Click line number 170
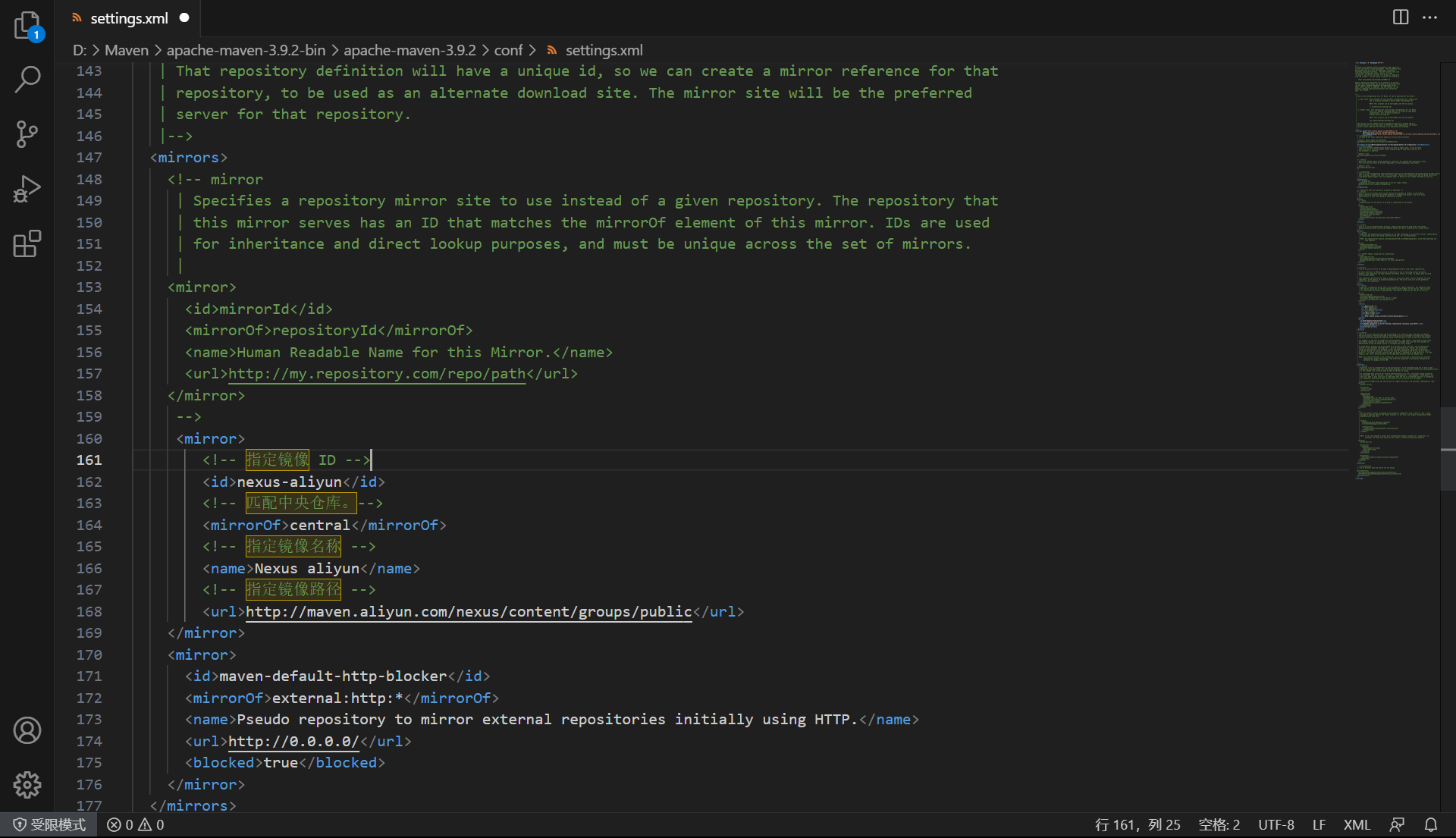The width and height of the screenshot is (1456, 838). 89,654
